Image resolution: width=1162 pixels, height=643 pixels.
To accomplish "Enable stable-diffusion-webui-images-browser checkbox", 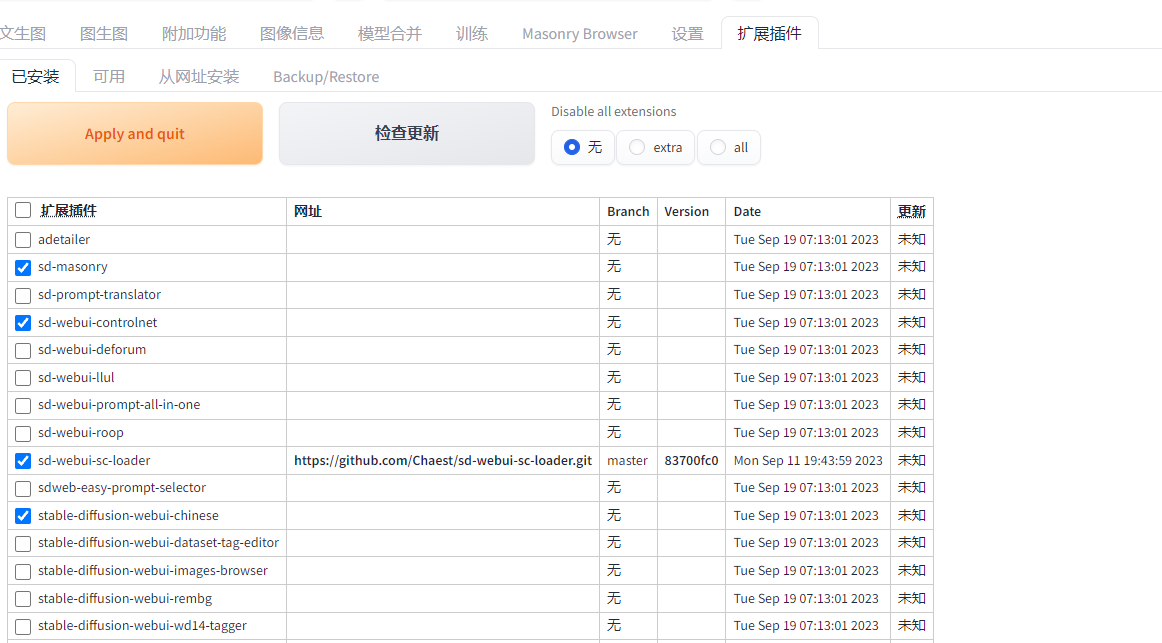I will (x=23, y=572).
